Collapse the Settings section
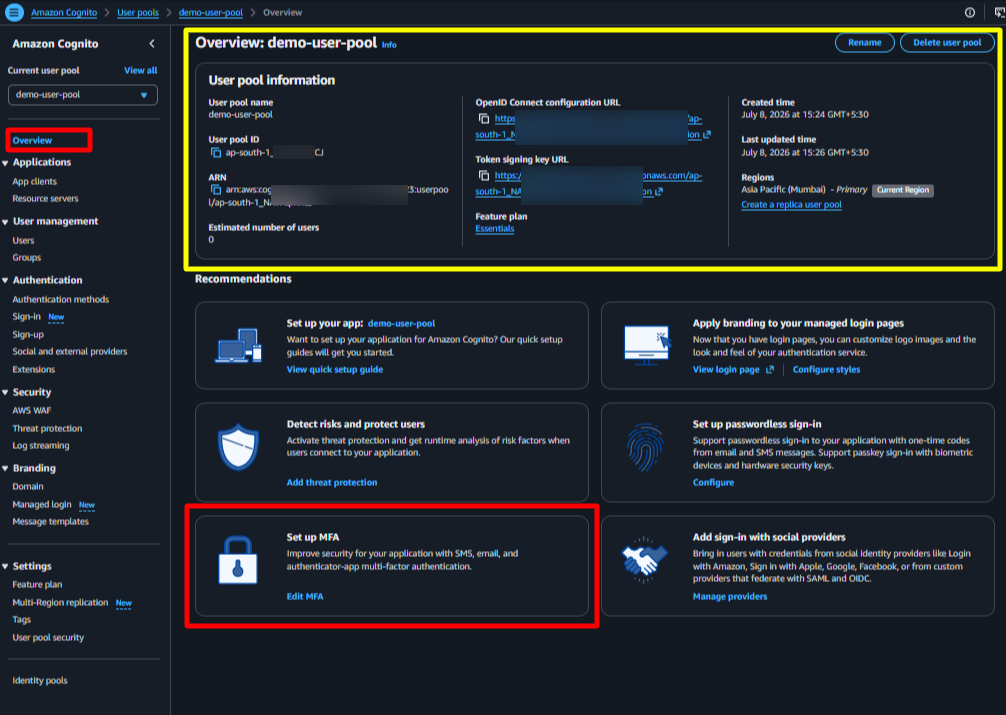Viewport: 1006px width, 715px height. (x=5, y=567)
